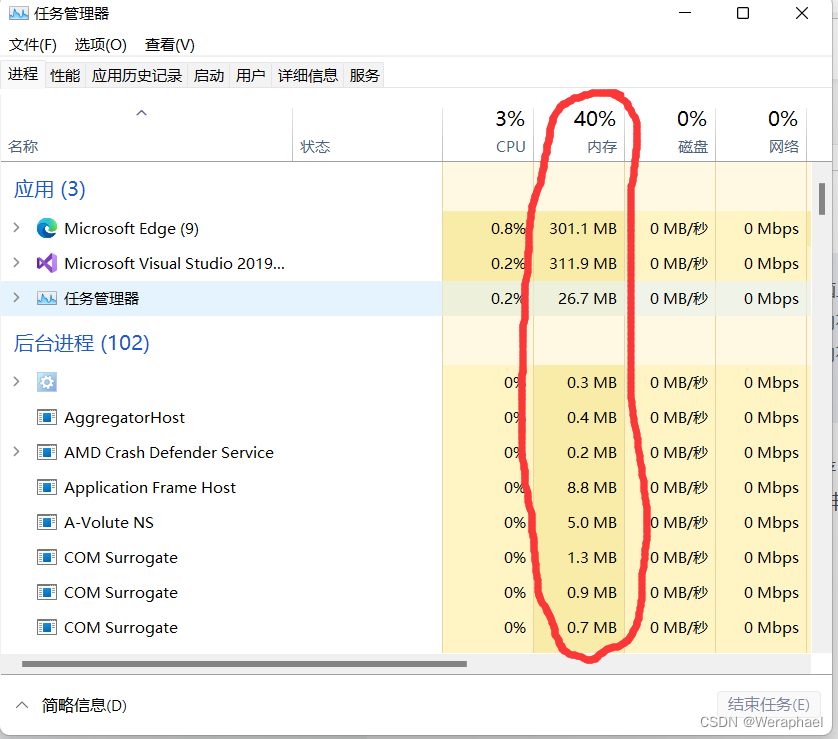Select the 进程 tab

coord(22,74)
